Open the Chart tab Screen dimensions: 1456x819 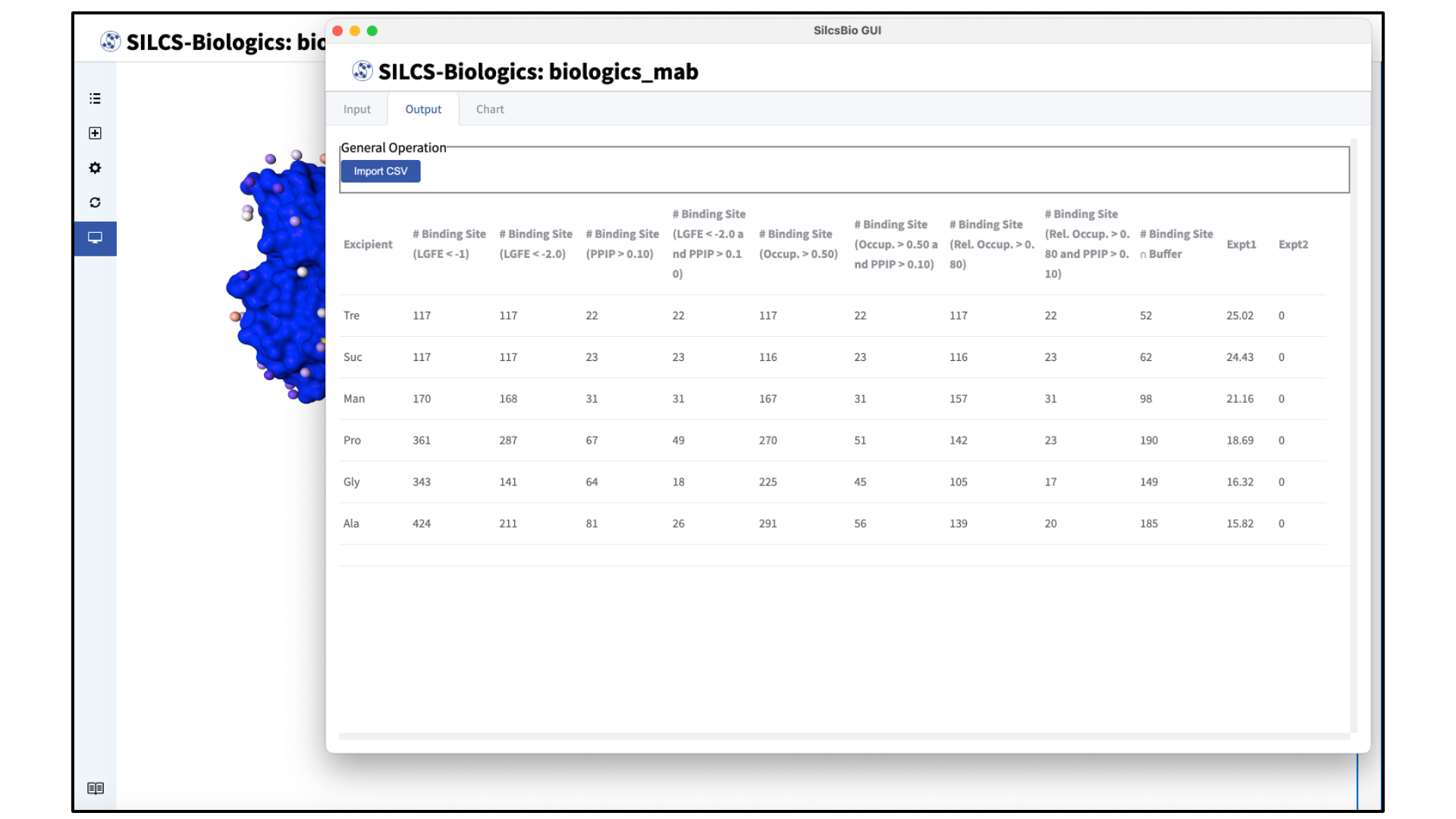(490, 109)
